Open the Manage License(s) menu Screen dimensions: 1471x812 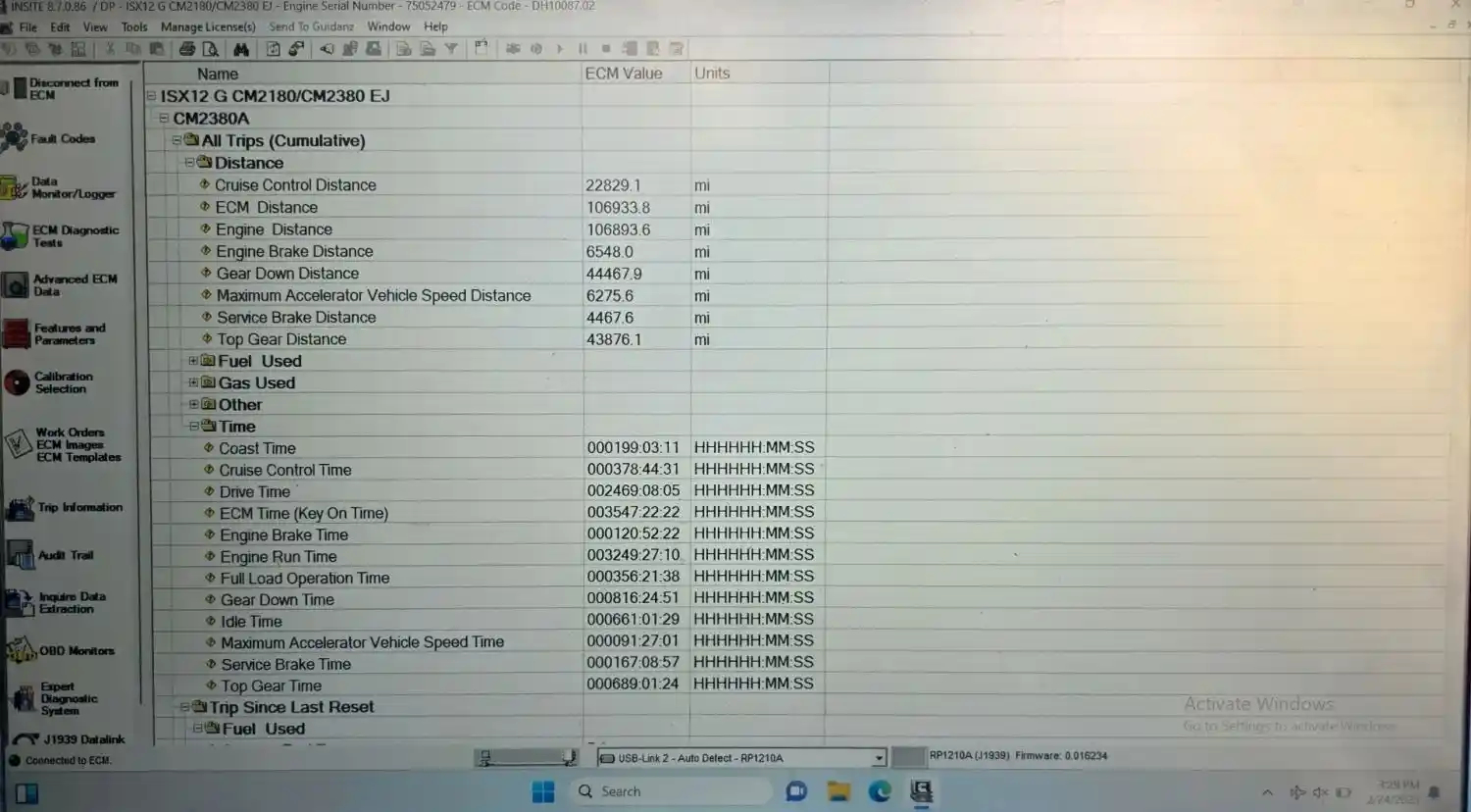click(208, 27)
